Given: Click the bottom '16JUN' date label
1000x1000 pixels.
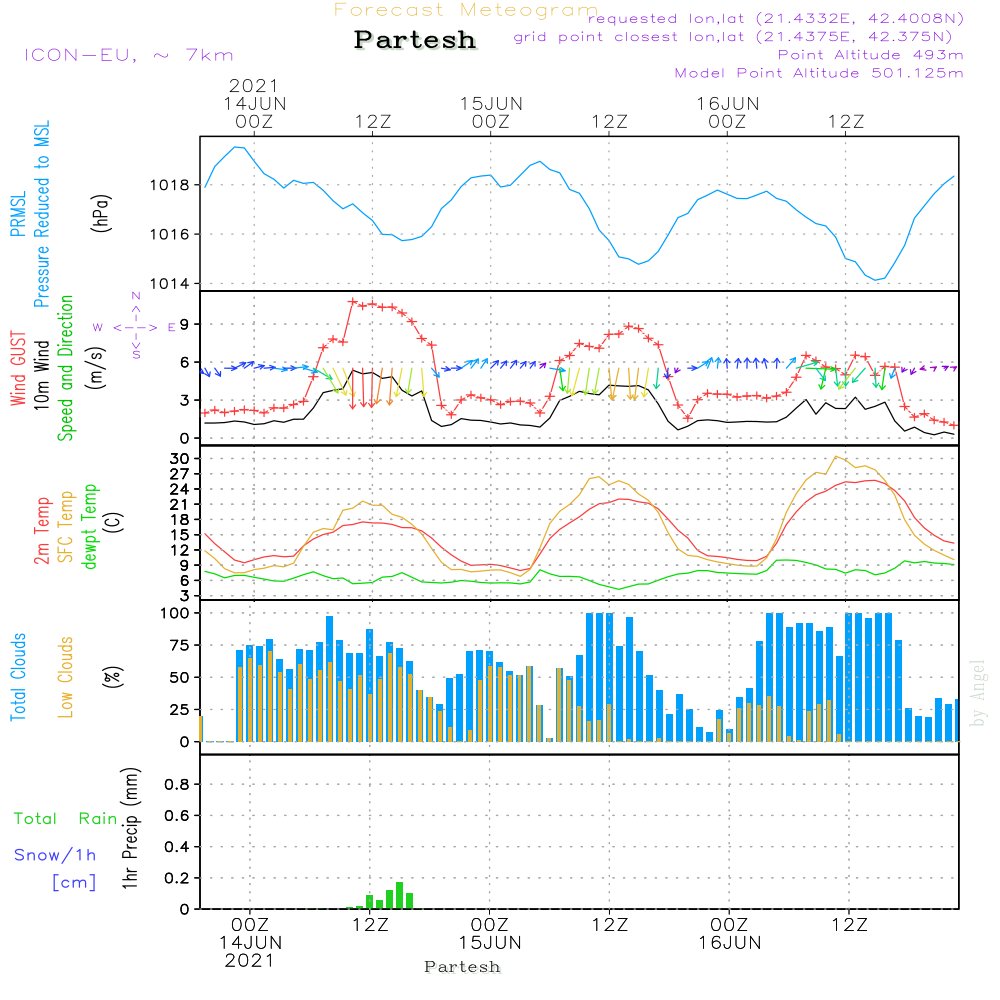Looking at the screenshot, I should (730, 943).
